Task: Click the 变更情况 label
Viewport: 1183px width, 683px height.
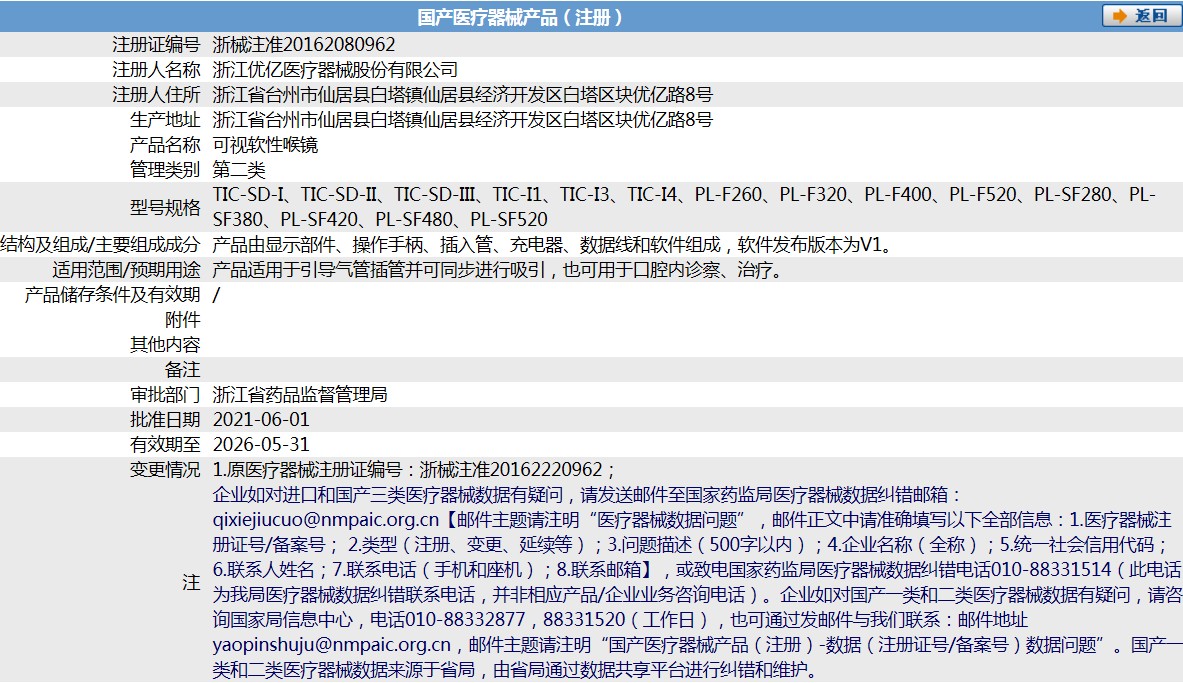Action: click(x=165, y=469)
